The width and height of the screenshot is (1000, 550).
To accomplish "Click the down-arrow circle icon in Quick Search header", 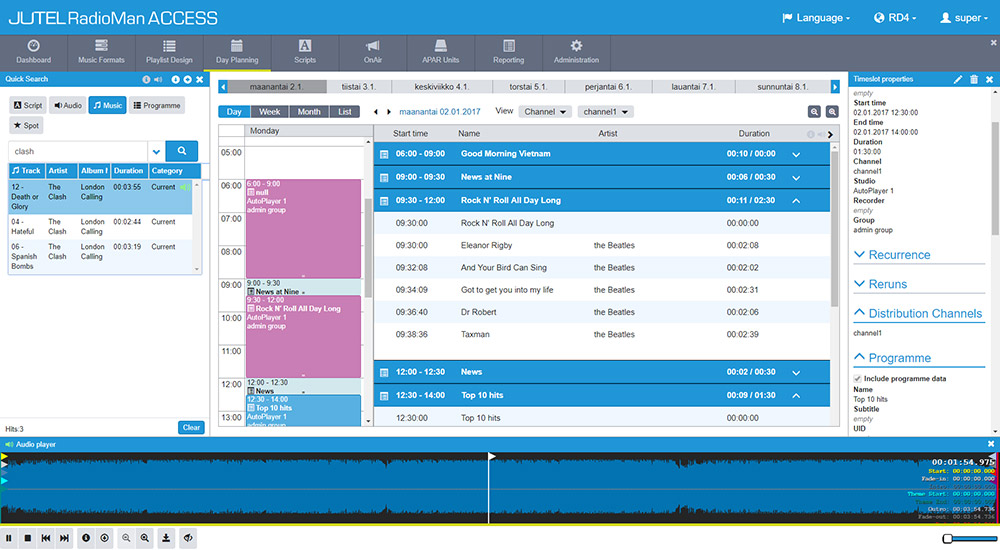I will (x=175, y=79).
